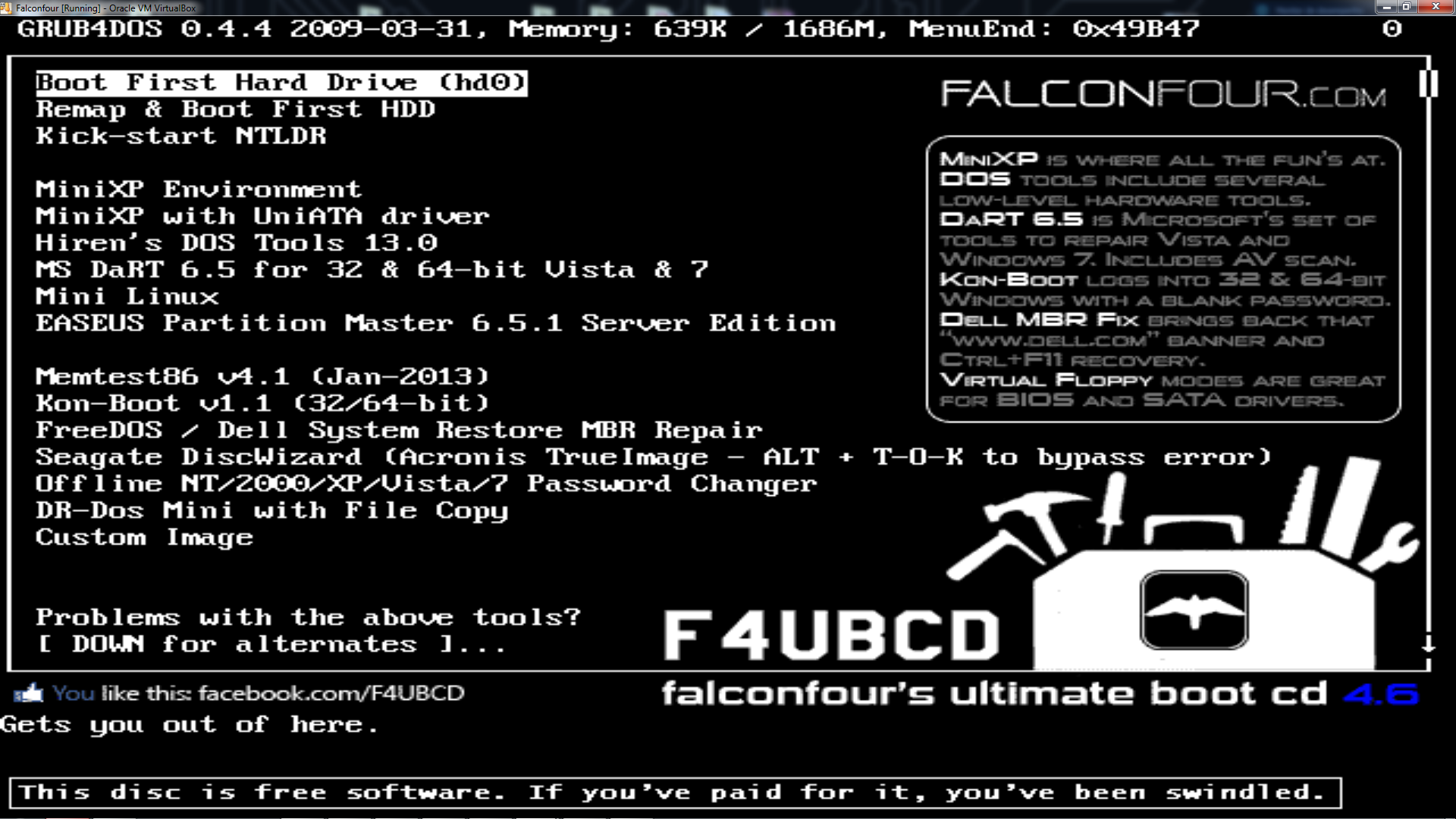Select EASEUS Partition Master 6.5.1 entry
The image size is (1456, 819).
pos(436,322)
